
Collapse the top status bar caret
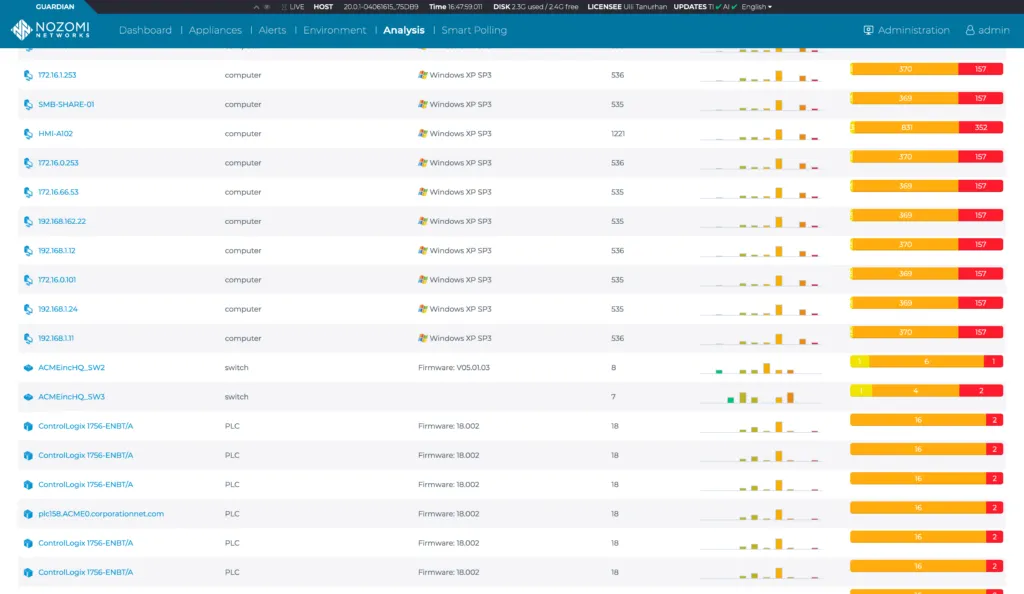click(x=256, y=7)
